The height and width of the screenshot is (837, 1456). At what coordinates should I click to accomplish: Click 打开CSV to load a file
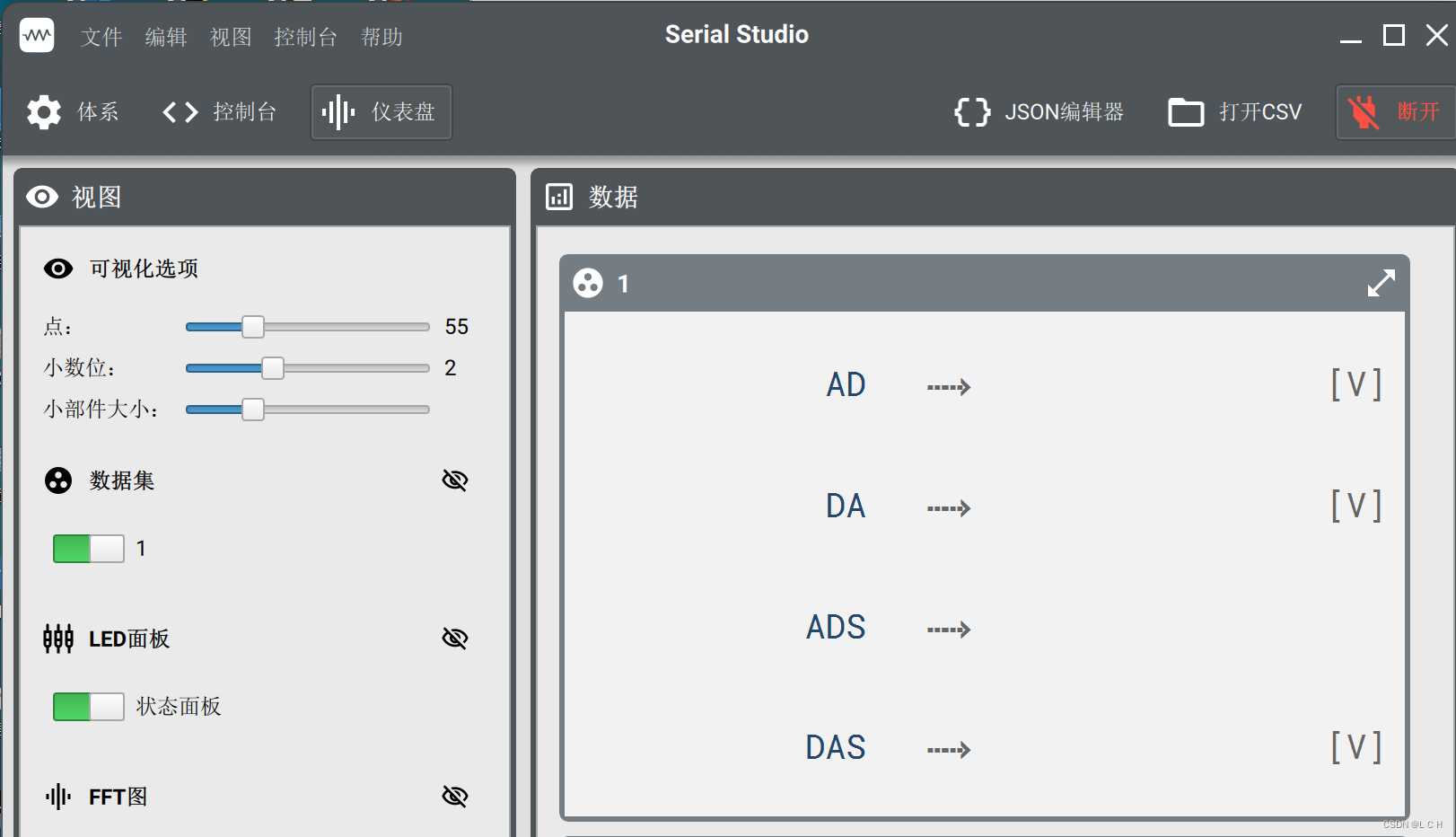coord(1234,112)
